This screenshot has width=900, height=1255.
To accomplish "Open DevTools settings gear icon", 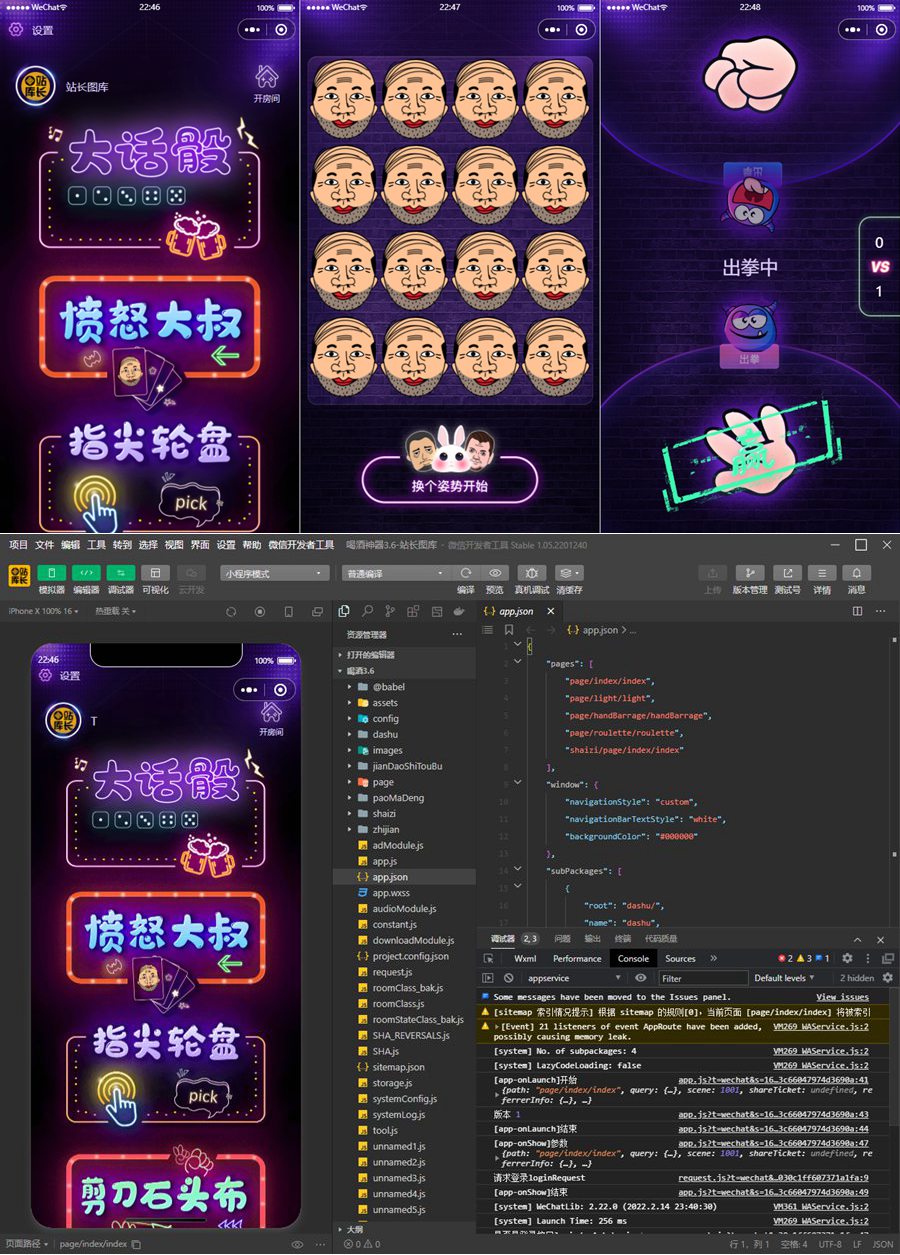I will pos(847,958).
